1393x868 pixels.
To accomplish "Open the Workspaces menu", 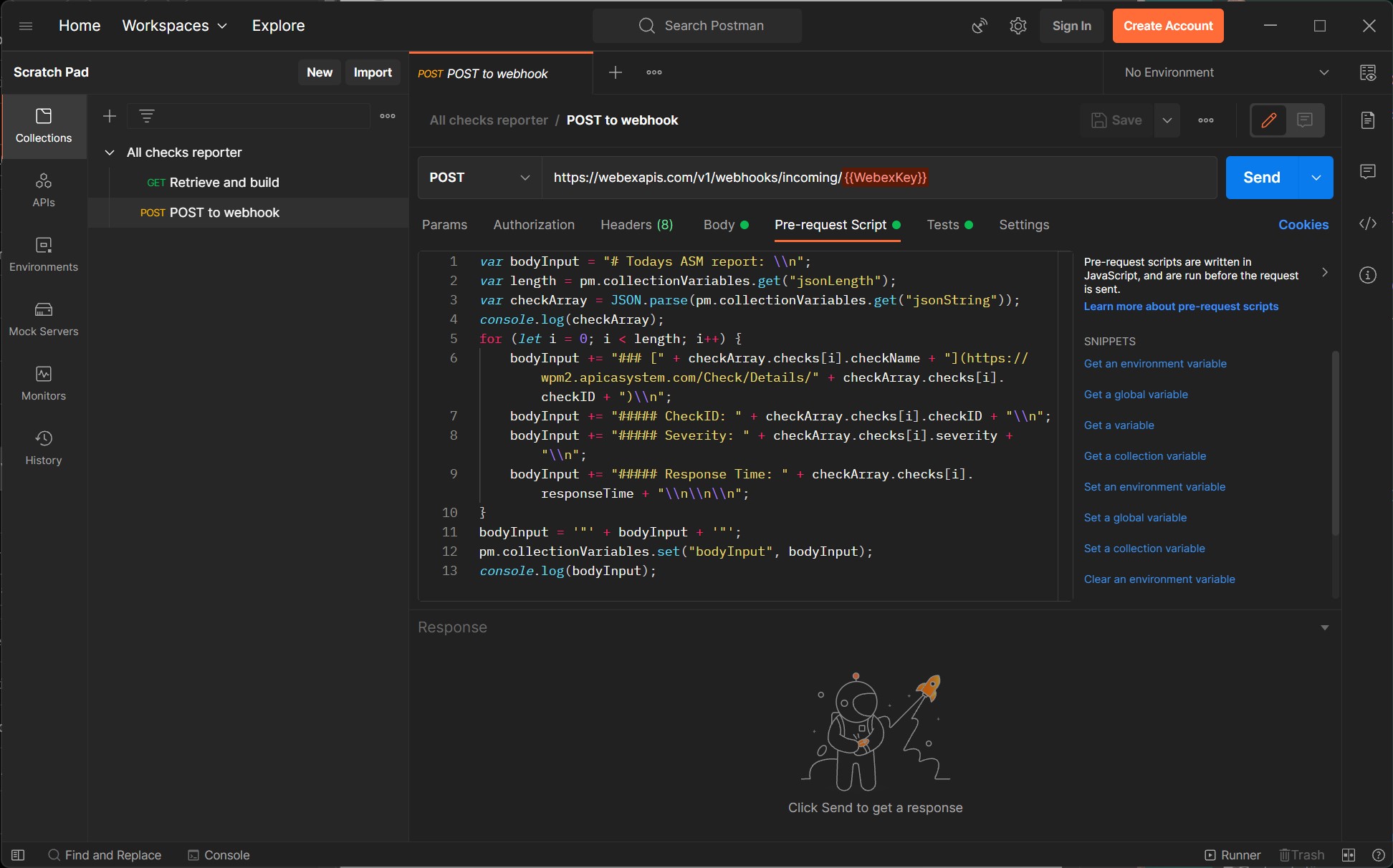I will (173, 25).
